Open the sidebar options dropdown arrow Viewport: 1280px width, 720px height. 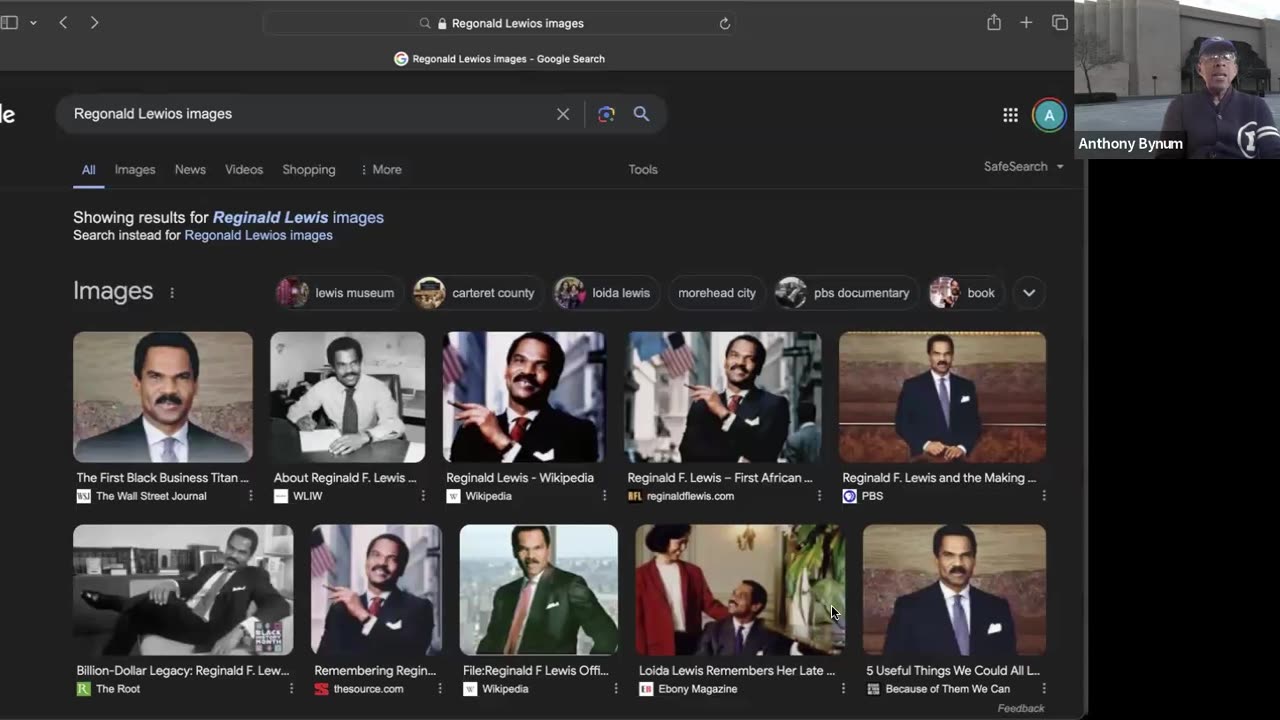33,23
